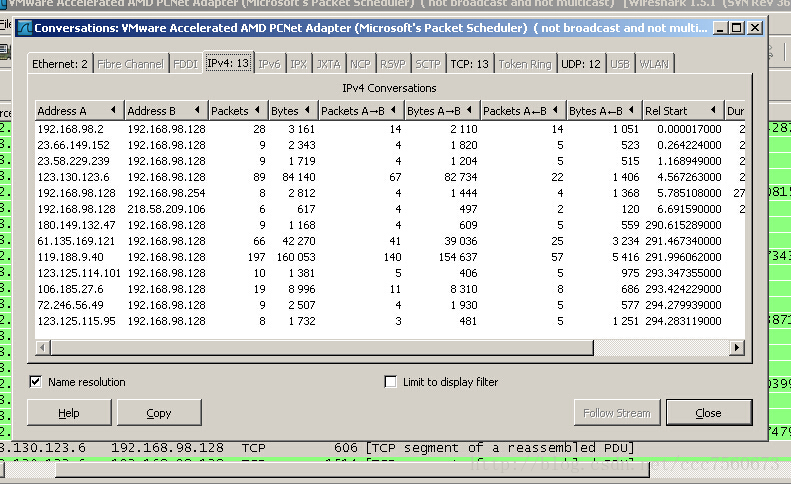Select the row with address 192.168.98.2
The width and height of the screenshot is (791, 484).
[390, 129]
